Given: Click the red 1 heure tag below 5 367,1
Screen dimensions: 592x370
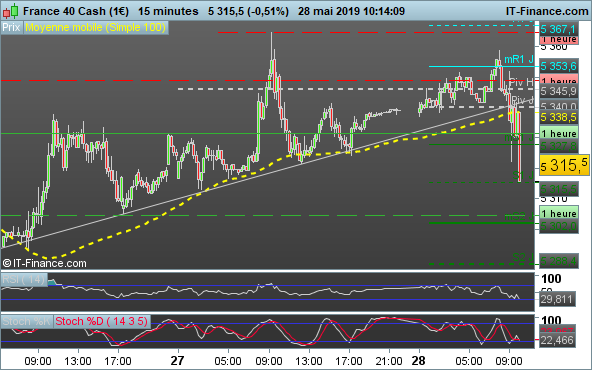Looking at the screenshot, I should pyautogui.click(x=559, y=39).
